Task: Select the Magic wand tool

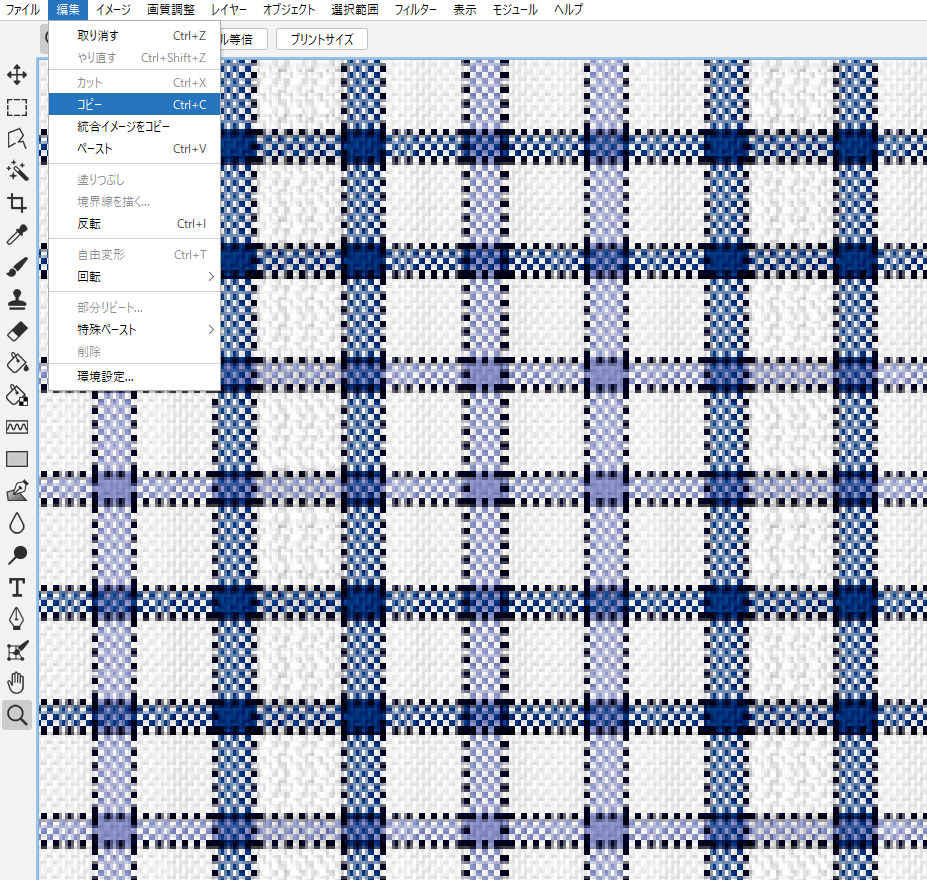Action: click(x=17, y=171)
